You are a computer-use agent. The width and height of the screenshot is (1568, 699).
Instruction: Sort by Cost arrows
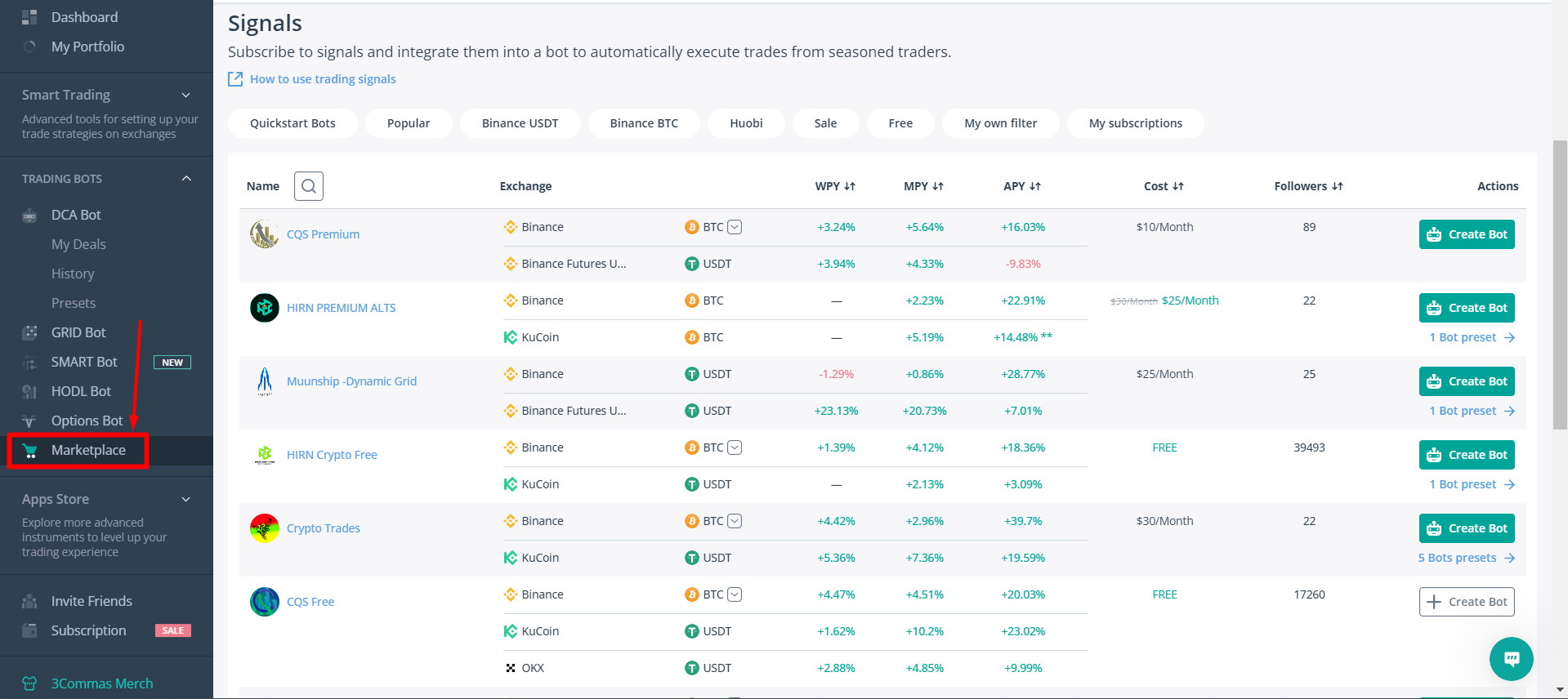pyautogui.click(x=1178, y=186)
